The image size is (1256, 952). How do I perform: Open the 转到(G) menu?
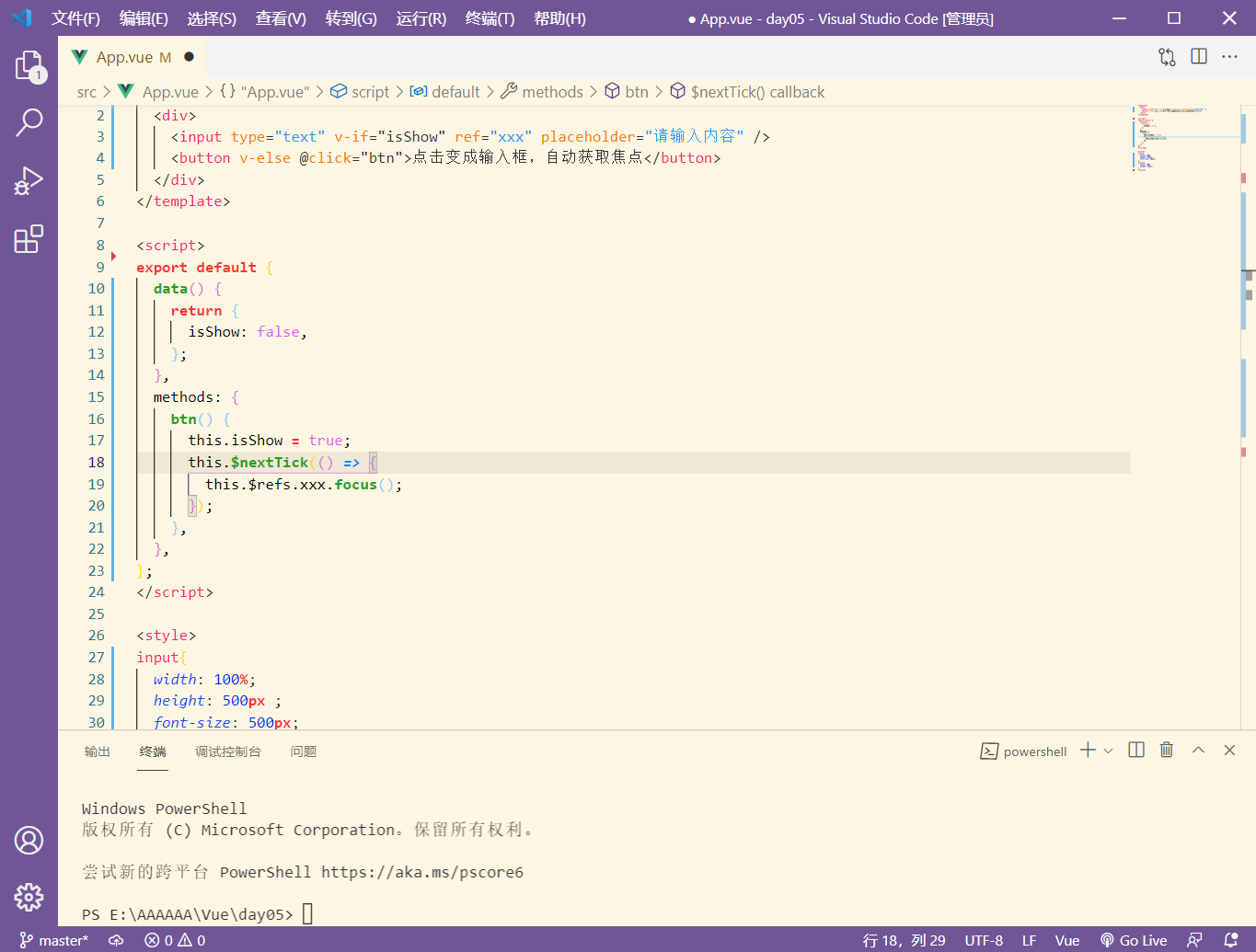tap(351, 18)
